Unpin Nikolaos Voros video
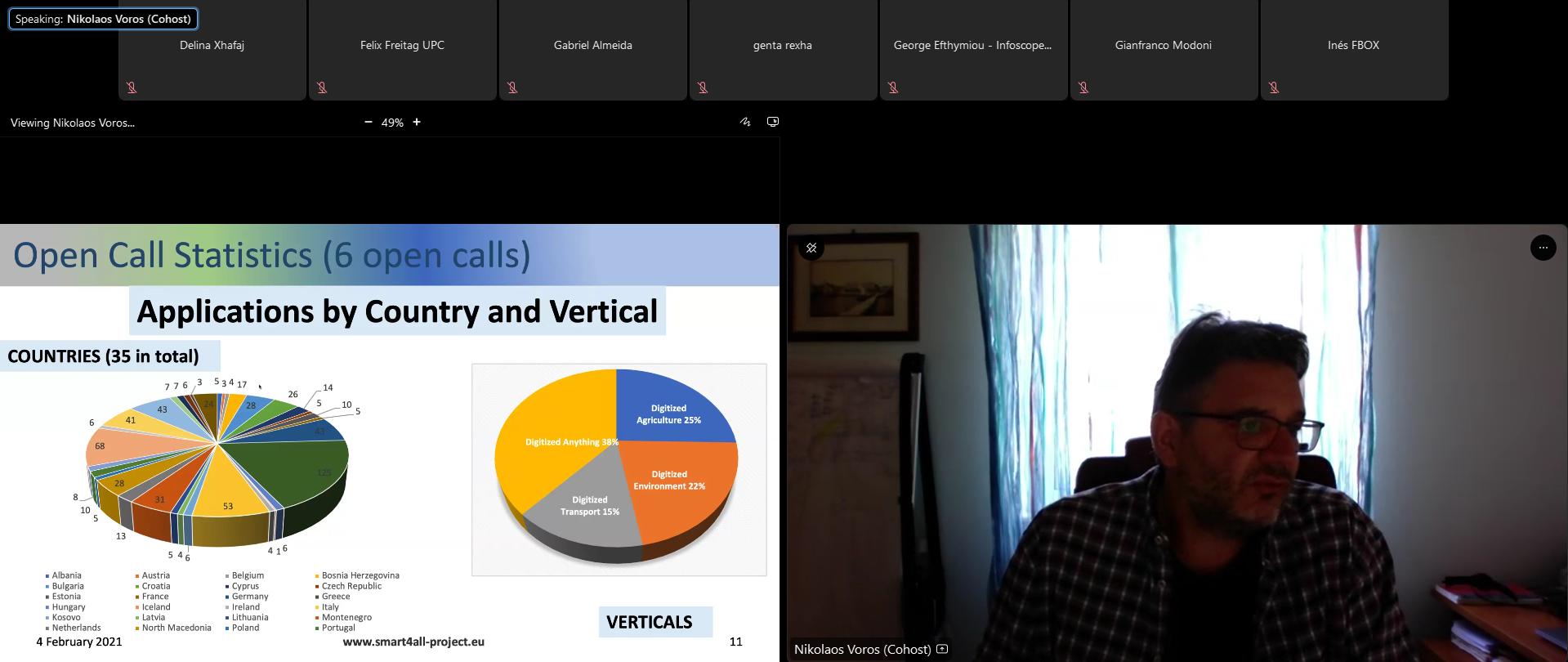This screenshot has height=662, width=1568. [x=811, y=248]
